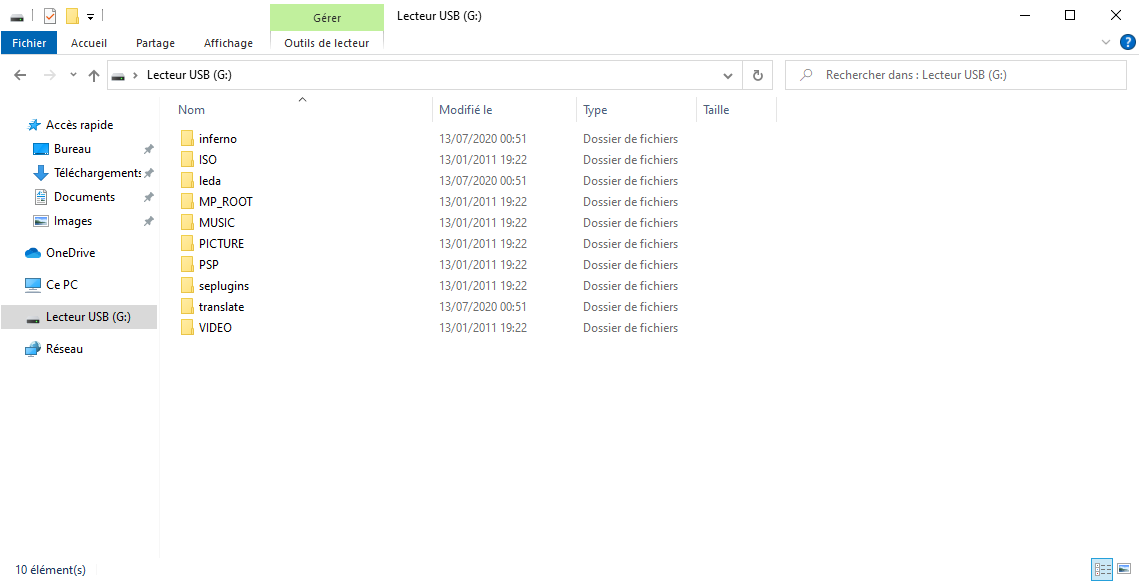Viewport: 1140px width, 582px height.
Task: Select Ce PC in the sidebar
Action: click(x=62, y=285)
